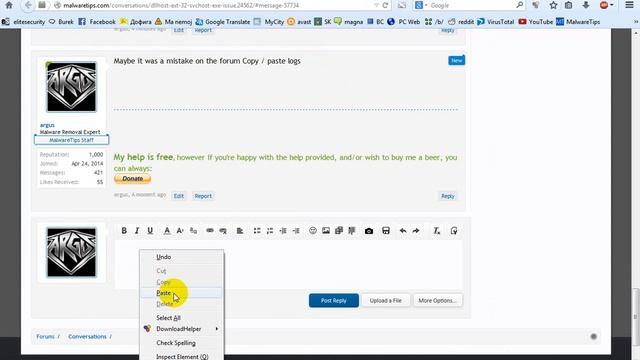Click the undo arrow in the editor toolbar

[403, 231]
